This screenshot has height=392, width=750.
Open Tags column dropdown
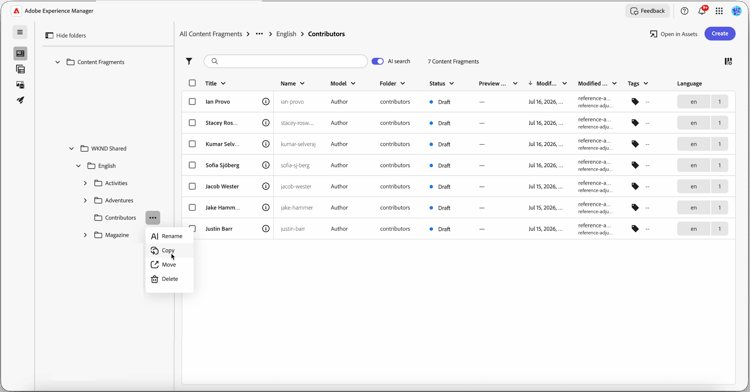(646, 83)
